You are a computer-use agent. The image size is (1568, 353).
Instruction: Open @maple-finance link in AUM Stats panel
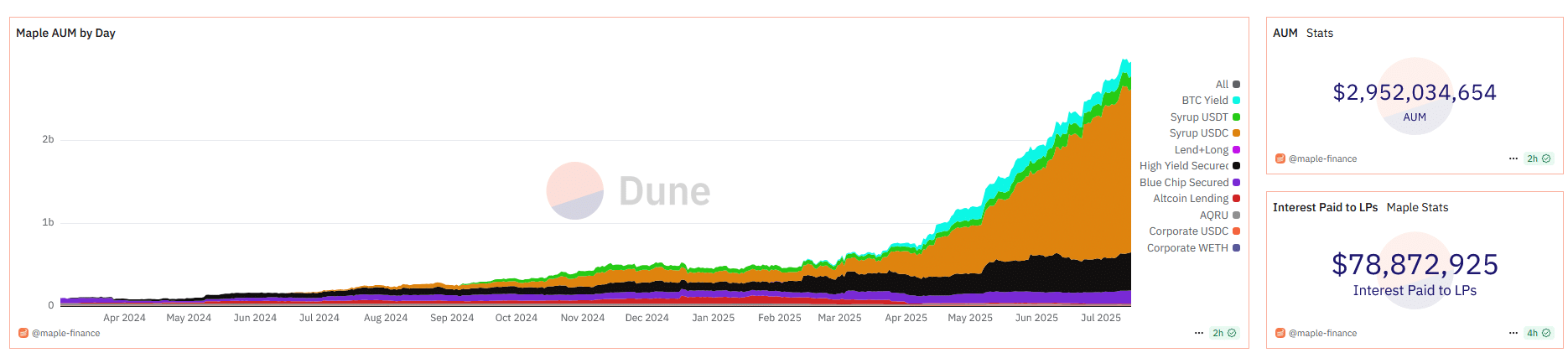[1323, 158]
